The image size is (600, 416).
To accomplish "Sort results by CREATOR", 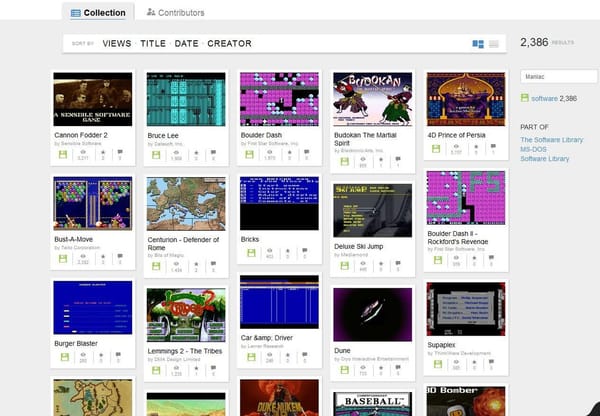I will 230,44.
